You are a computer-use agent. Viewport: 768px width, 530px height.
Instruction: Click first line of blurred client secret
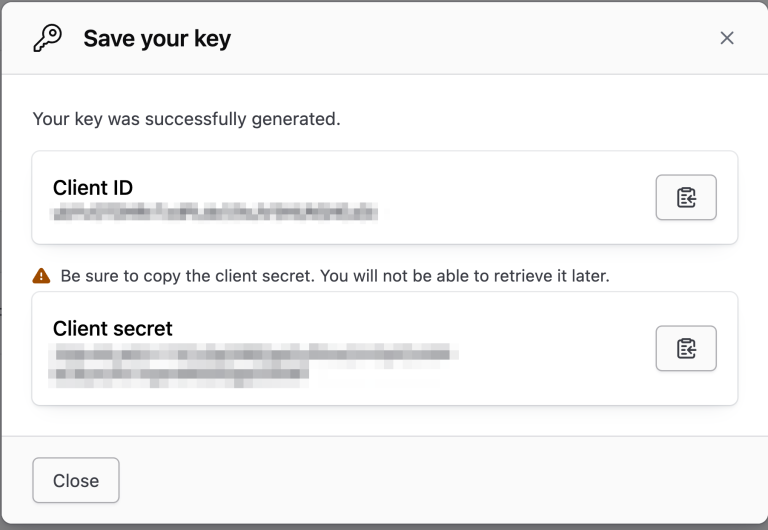click(x=255, y=352)
